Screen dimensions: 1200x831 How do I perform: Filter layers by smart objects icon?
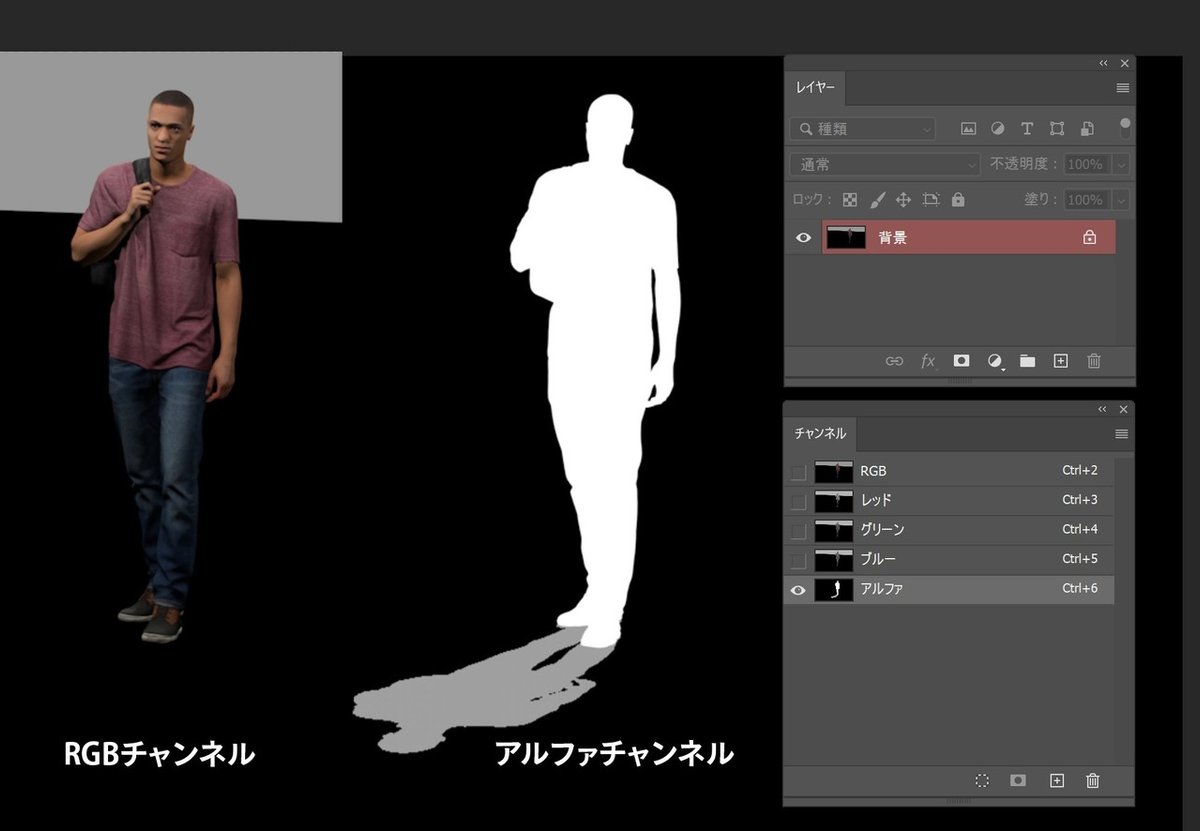[x=1087, y=129]
